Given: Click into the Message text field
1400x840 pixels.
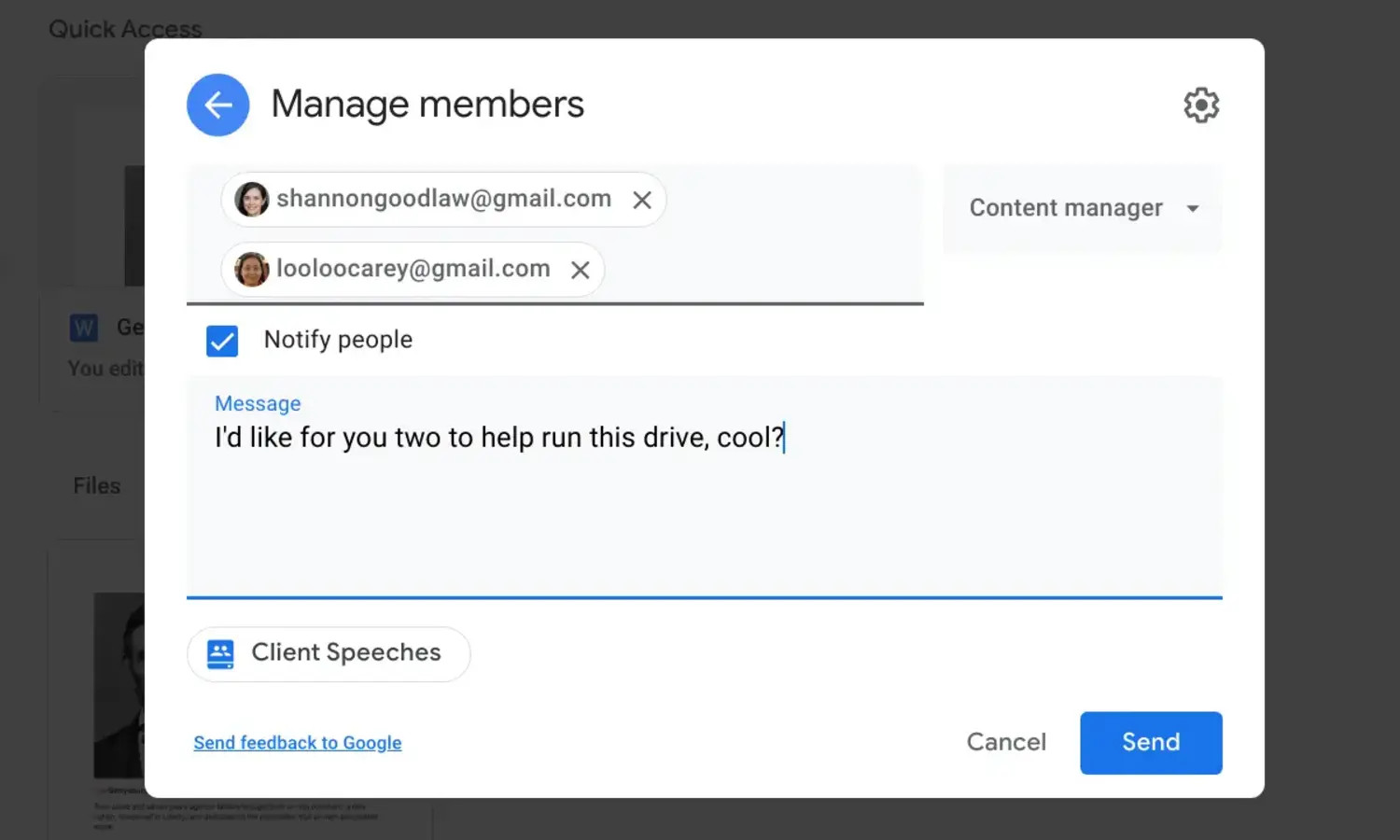Looking at the screenshot, I should [x=705, y=486].
